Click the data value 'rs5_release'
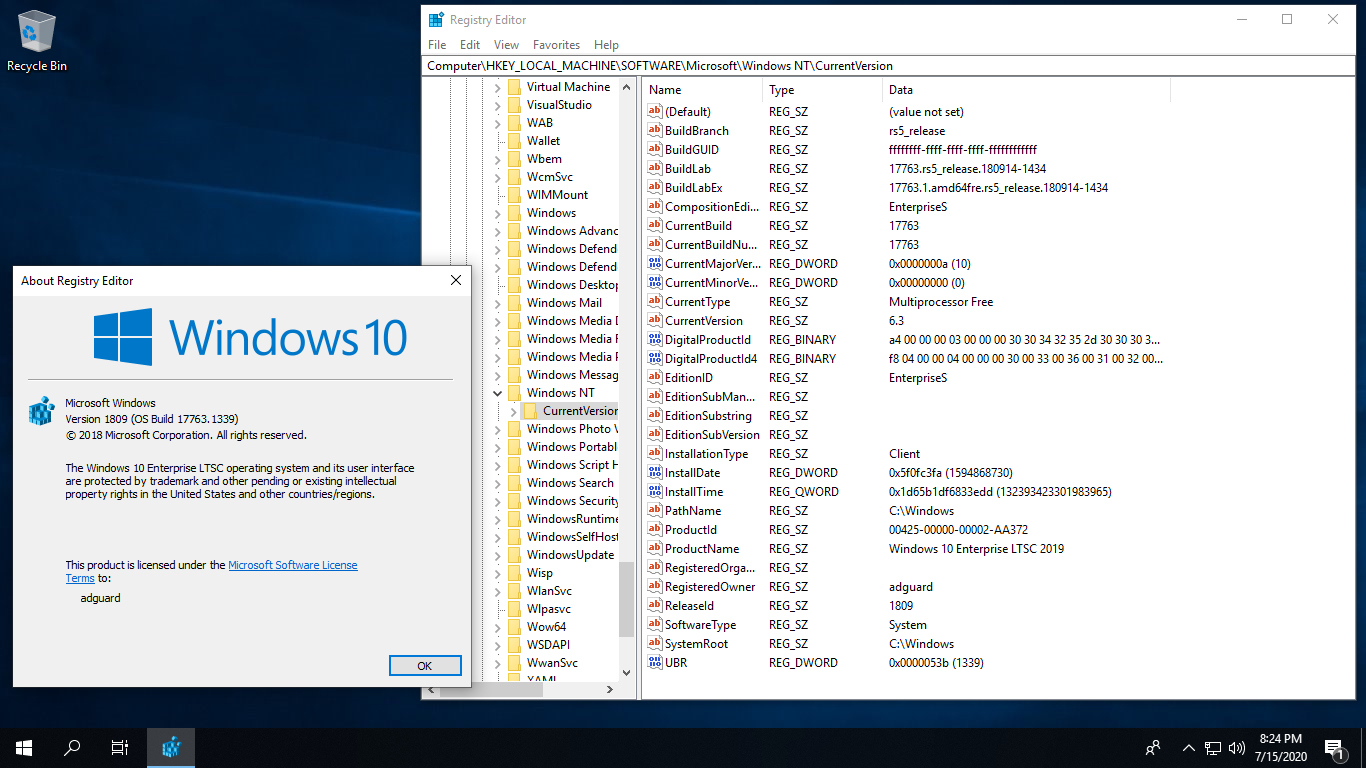This screenshot has width=1366, height=768. click(x=917, y=131)
